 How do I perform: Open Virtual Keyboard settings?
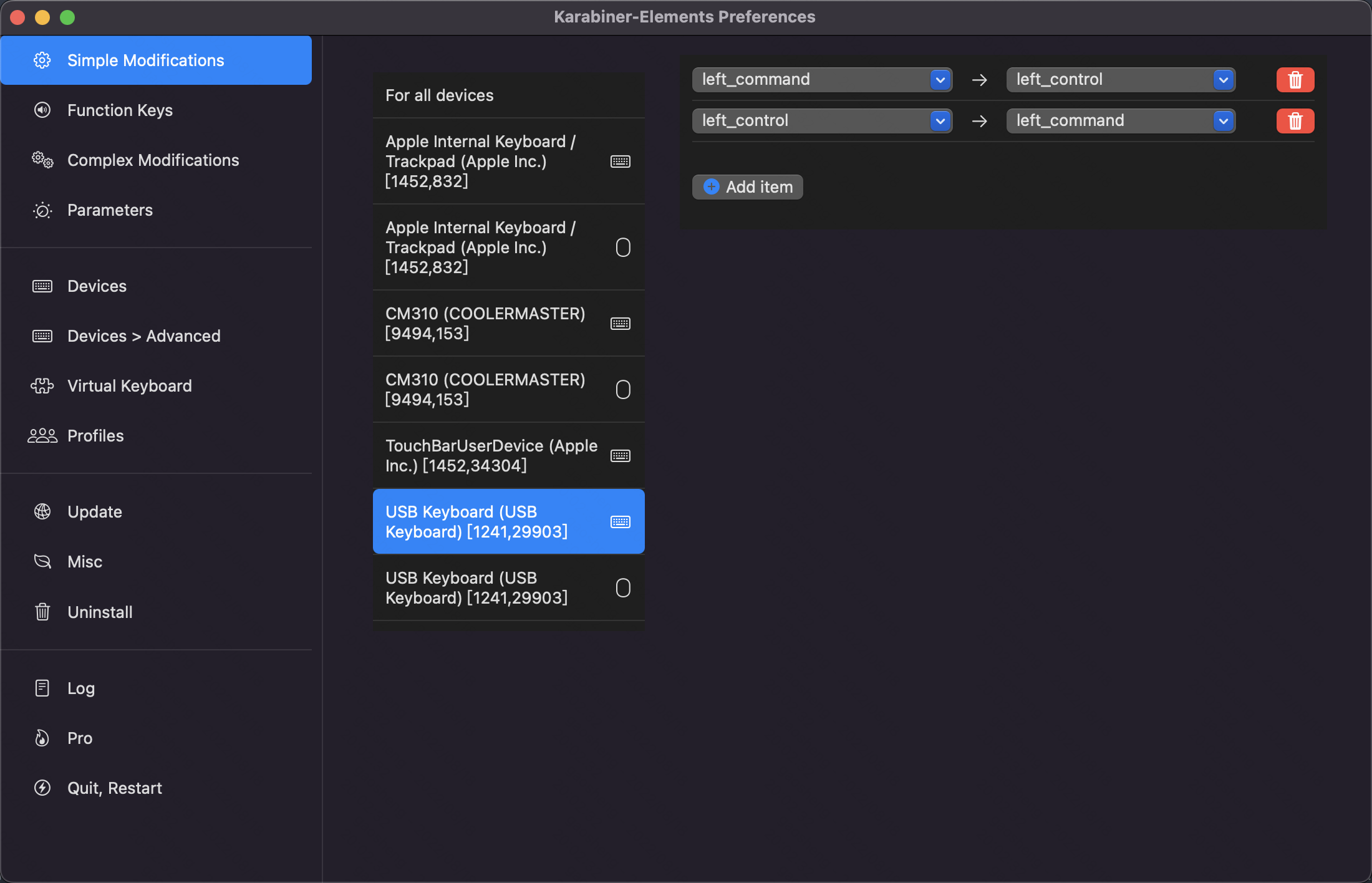pos(156,386)
